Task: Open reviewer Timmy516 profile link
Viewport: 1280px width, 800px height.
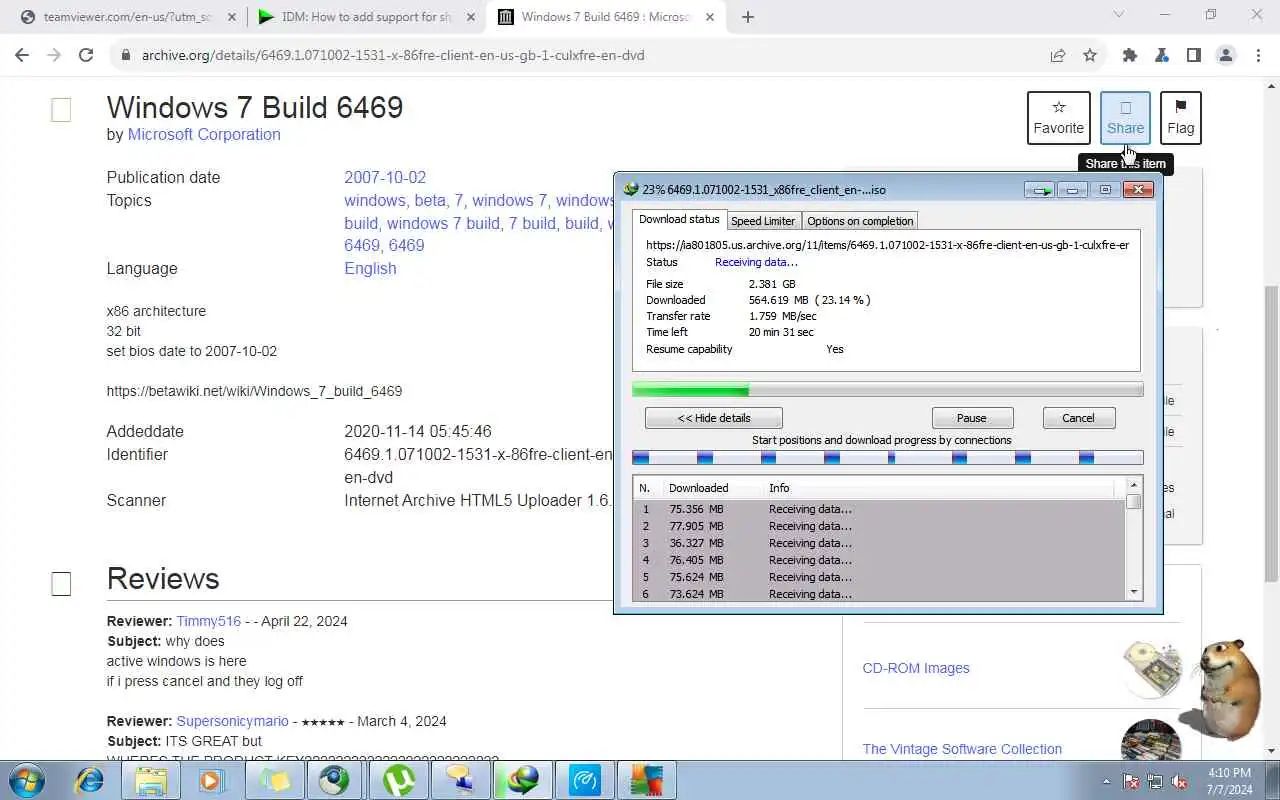Action: (209, 621)
